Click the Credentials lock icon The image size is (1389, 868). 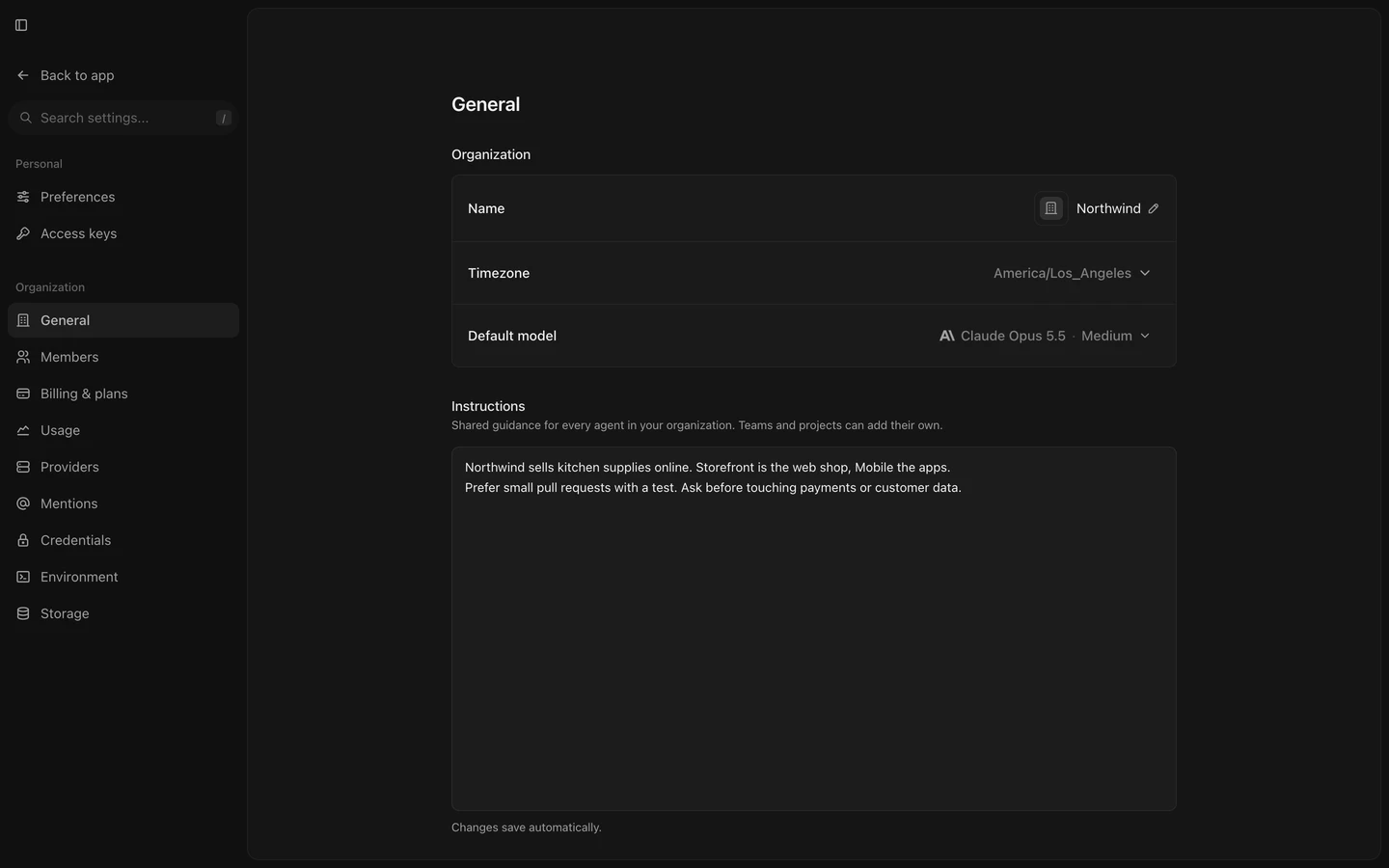pyautogui.click(x=23, y=540)
